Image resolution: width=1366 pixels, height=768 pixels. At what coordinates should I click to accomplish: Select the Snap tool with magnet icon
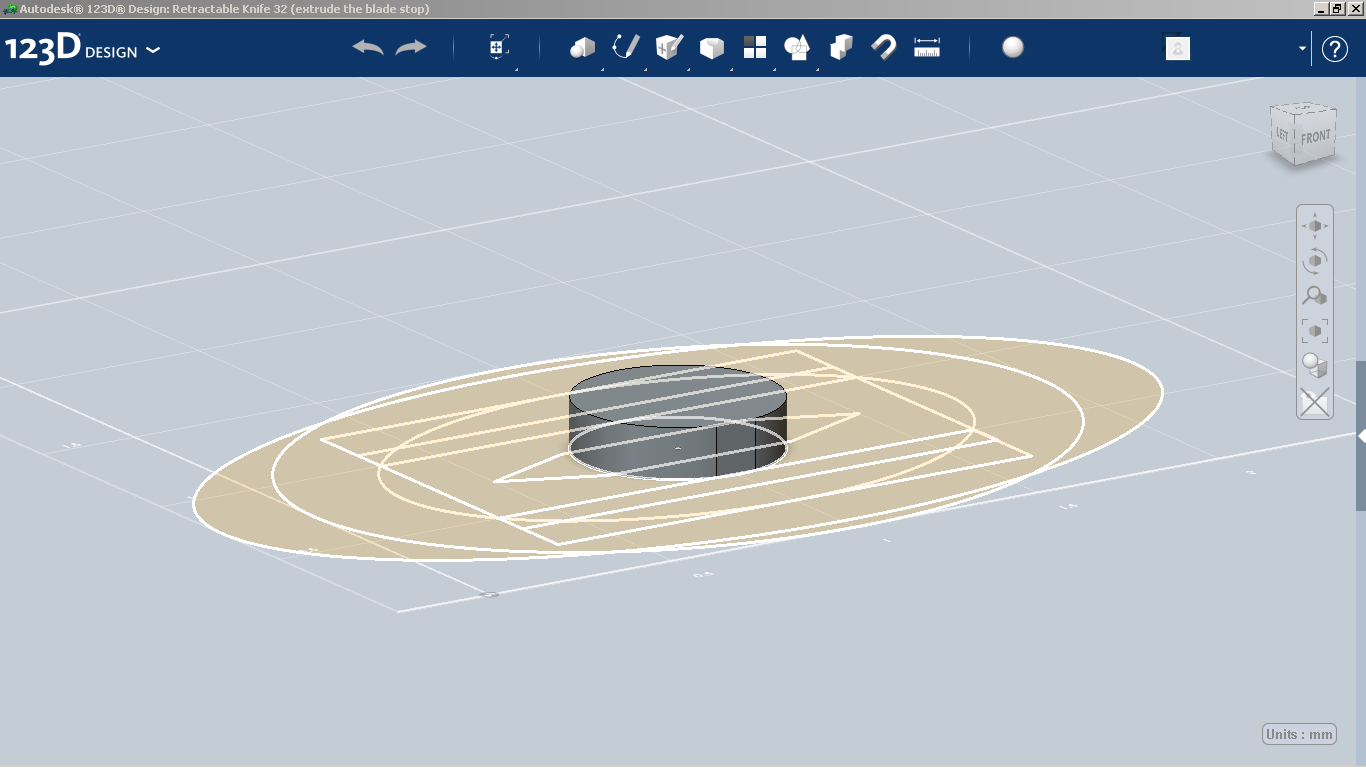click(x=883, y=46)
